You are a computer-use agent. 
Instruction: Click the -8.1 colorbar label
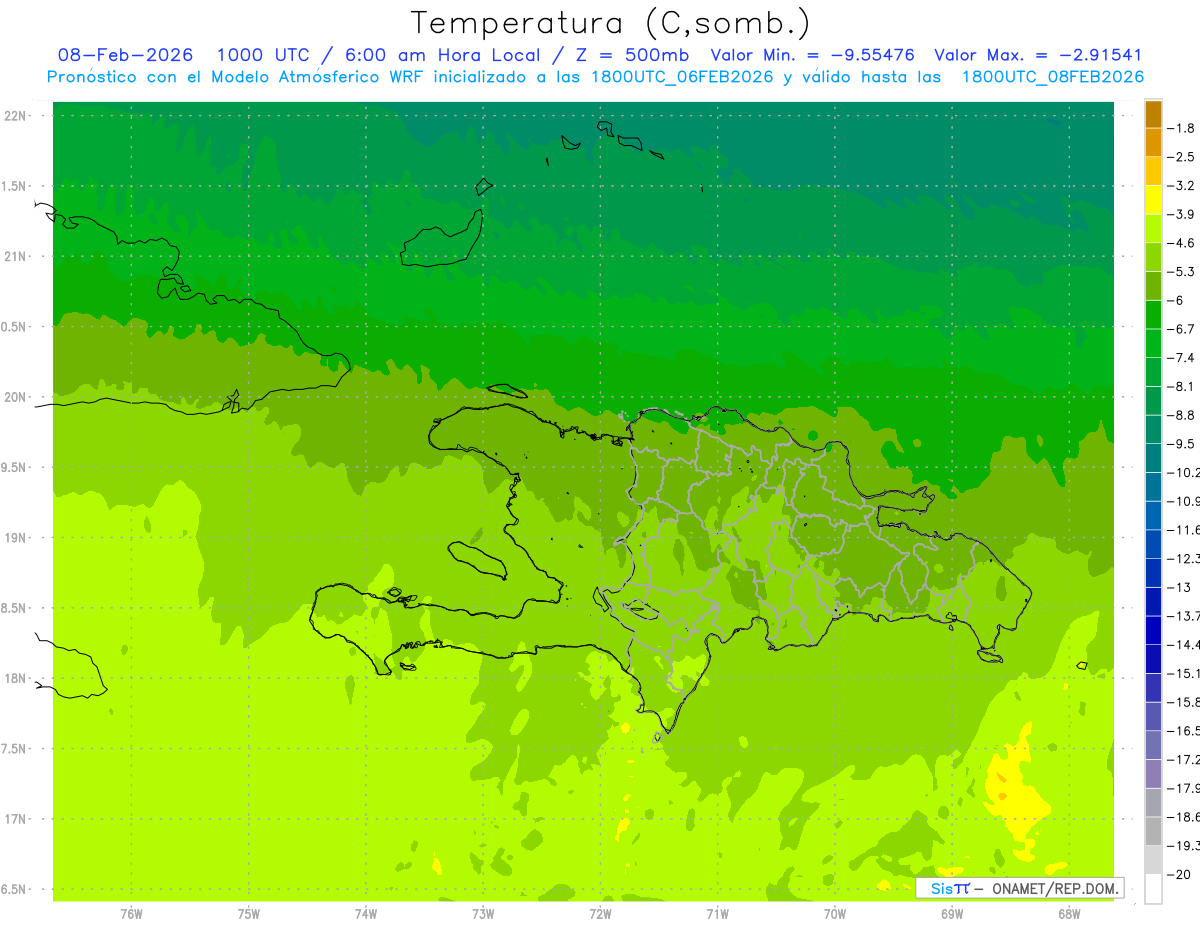pyautogui.click(x=1182, y=386)
